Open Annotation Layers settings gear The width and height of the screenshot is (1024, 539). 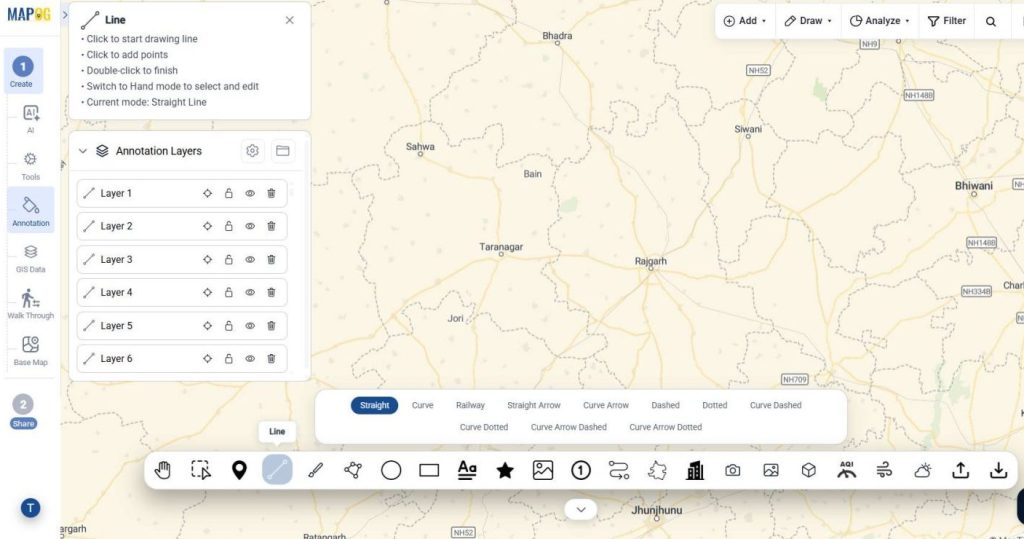click(x=252, y=151)
